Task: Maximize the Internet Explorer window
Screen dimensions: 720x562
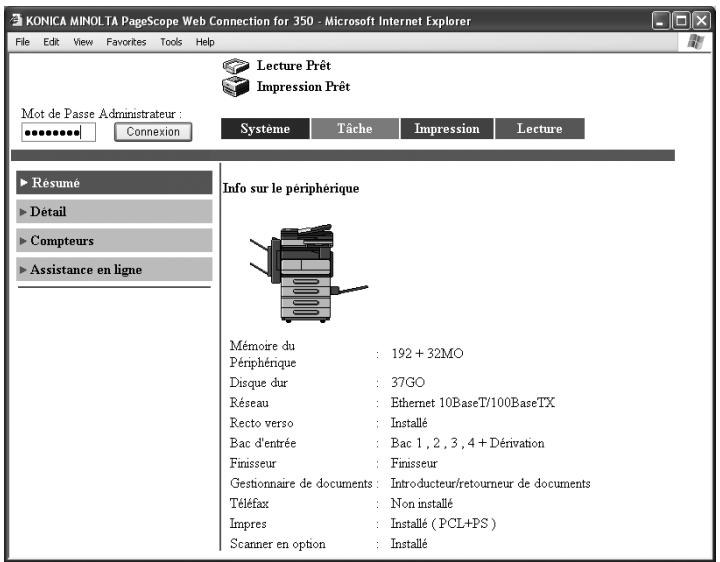Action: click(x=681, y=21)
